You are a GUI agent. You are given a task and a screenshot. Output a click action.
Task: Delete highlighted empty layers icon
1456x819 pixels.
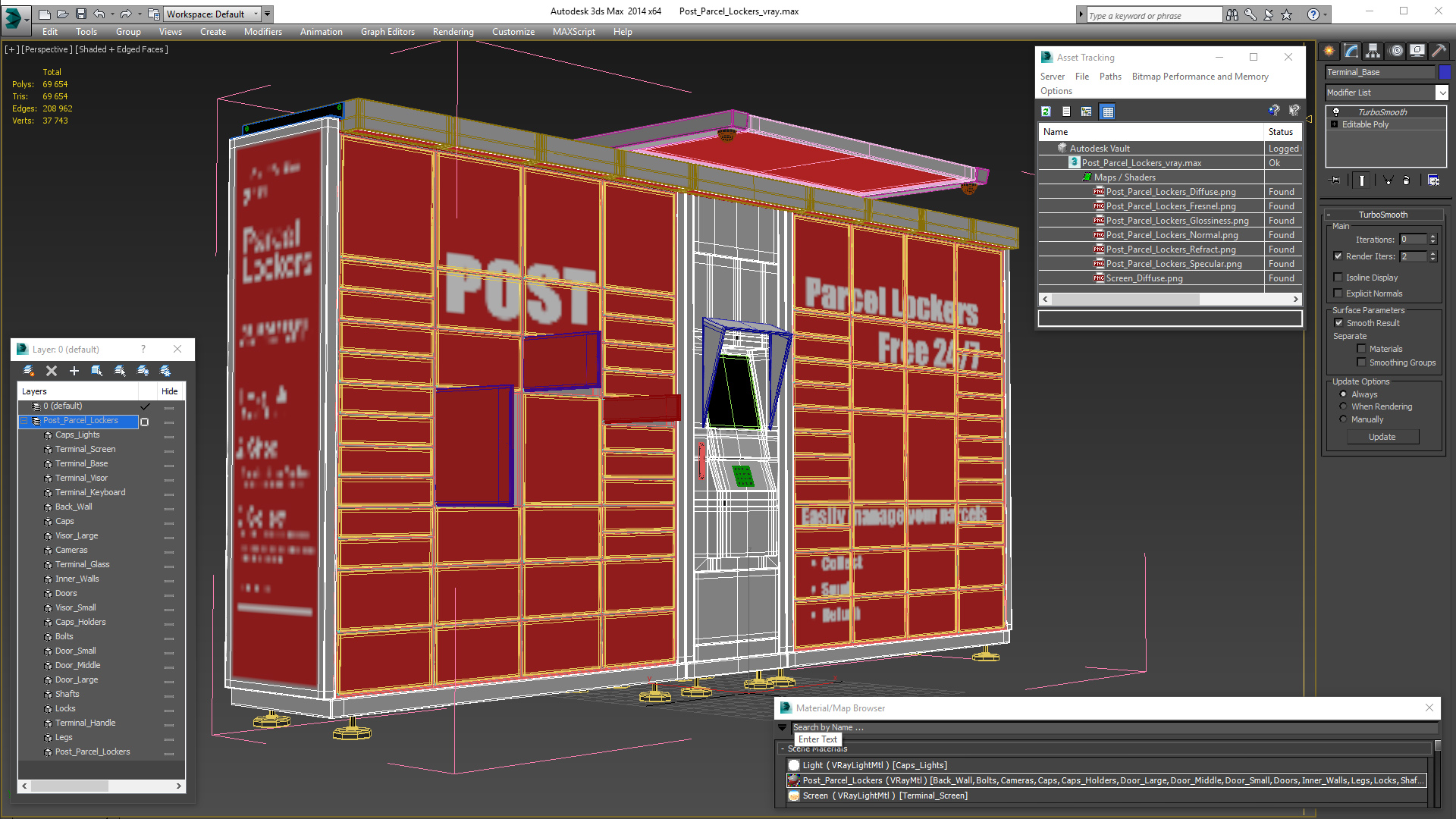[x=52, y=371]
